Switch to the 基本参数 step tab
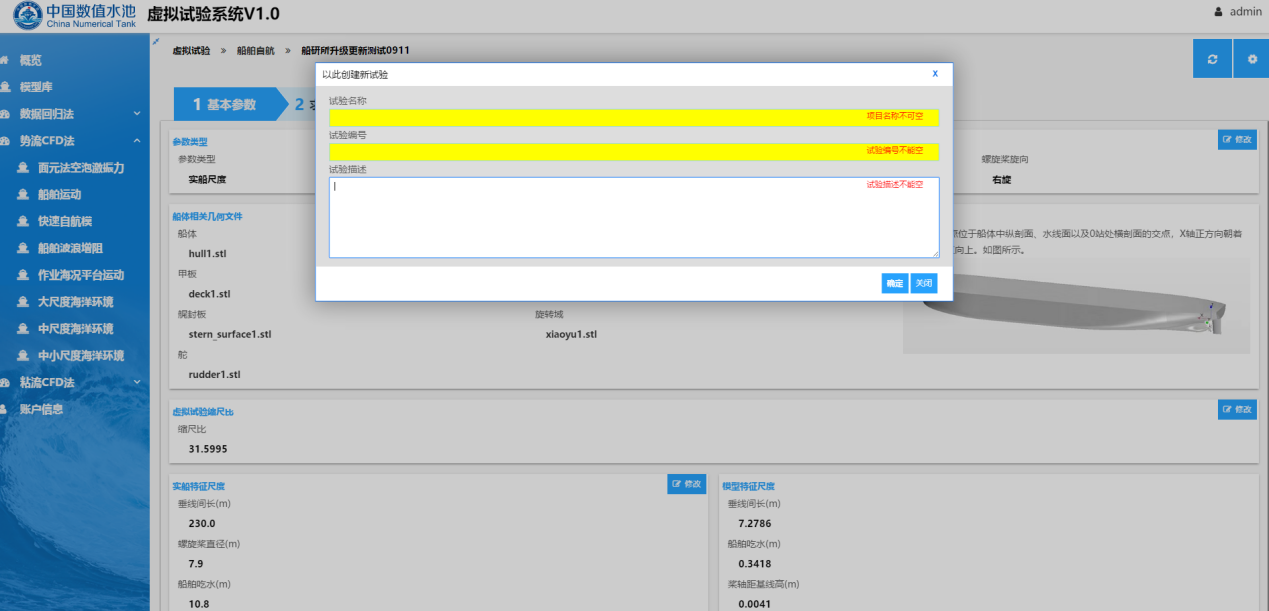The height and width of the screenshot is (611, 1269). point(224,104)
